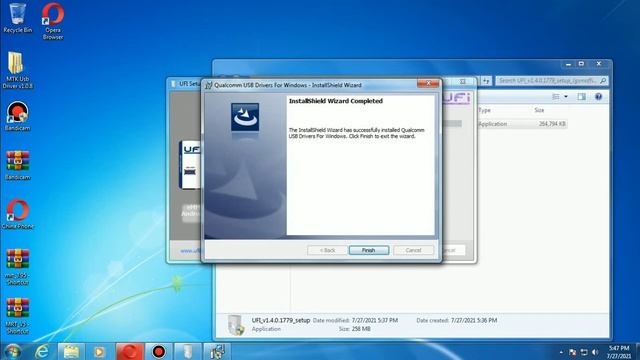Select the Bandicam recorder desktop shortcut

click(x=17, y=116)
